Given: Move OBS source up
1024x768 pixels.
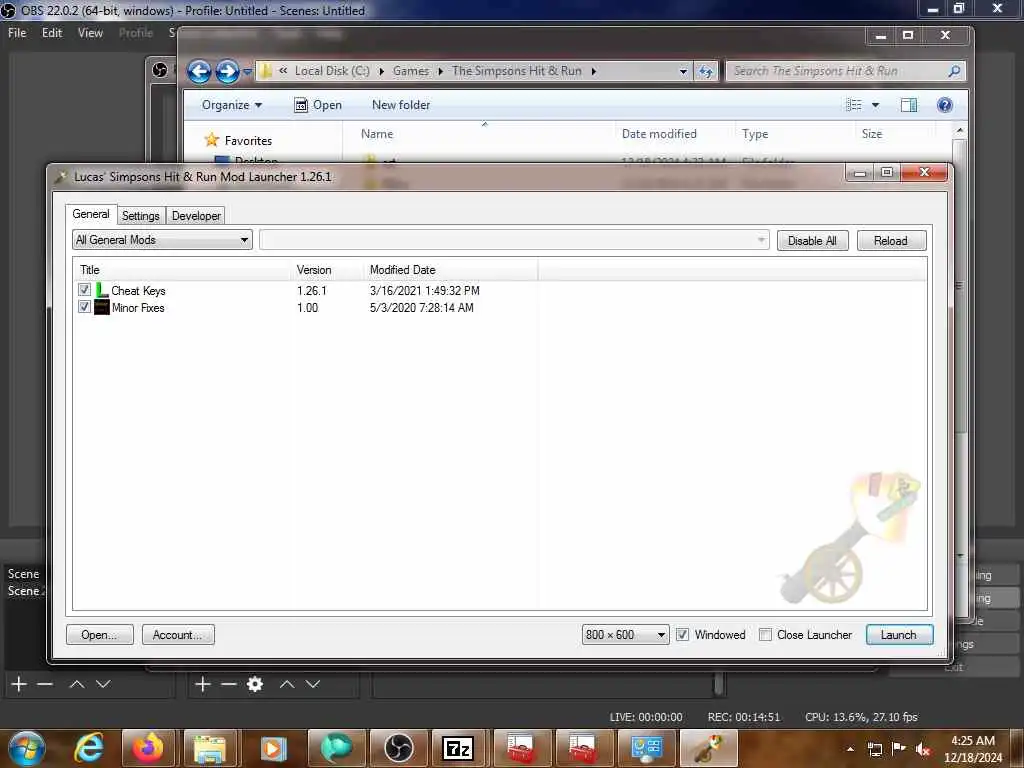Looking at the screenshot, I should pyautogui.click(x=287, y=684).
